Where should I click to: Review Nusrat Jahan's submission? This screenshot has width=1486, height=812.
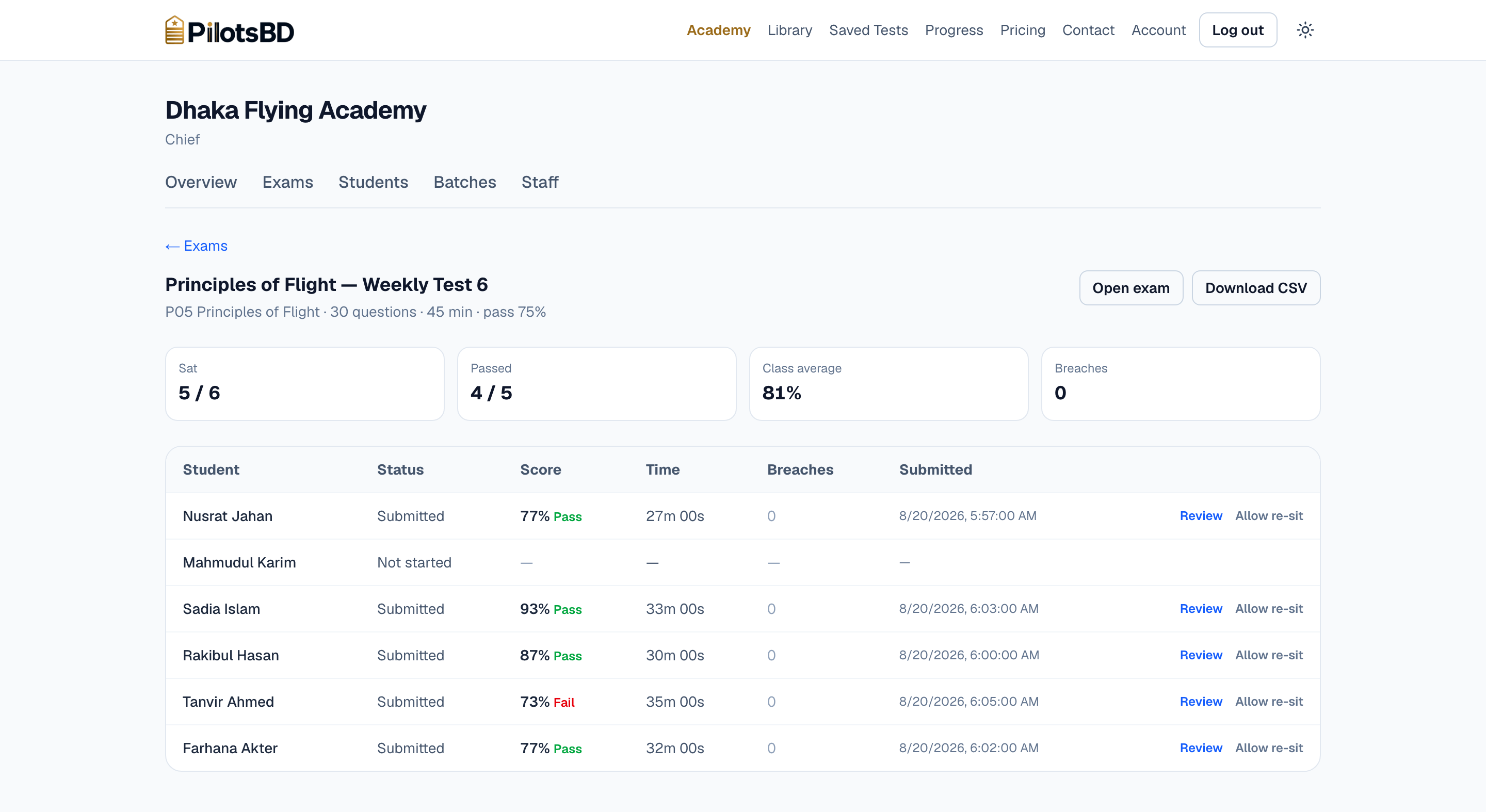pyautogui.click(x=1201, y=515)
